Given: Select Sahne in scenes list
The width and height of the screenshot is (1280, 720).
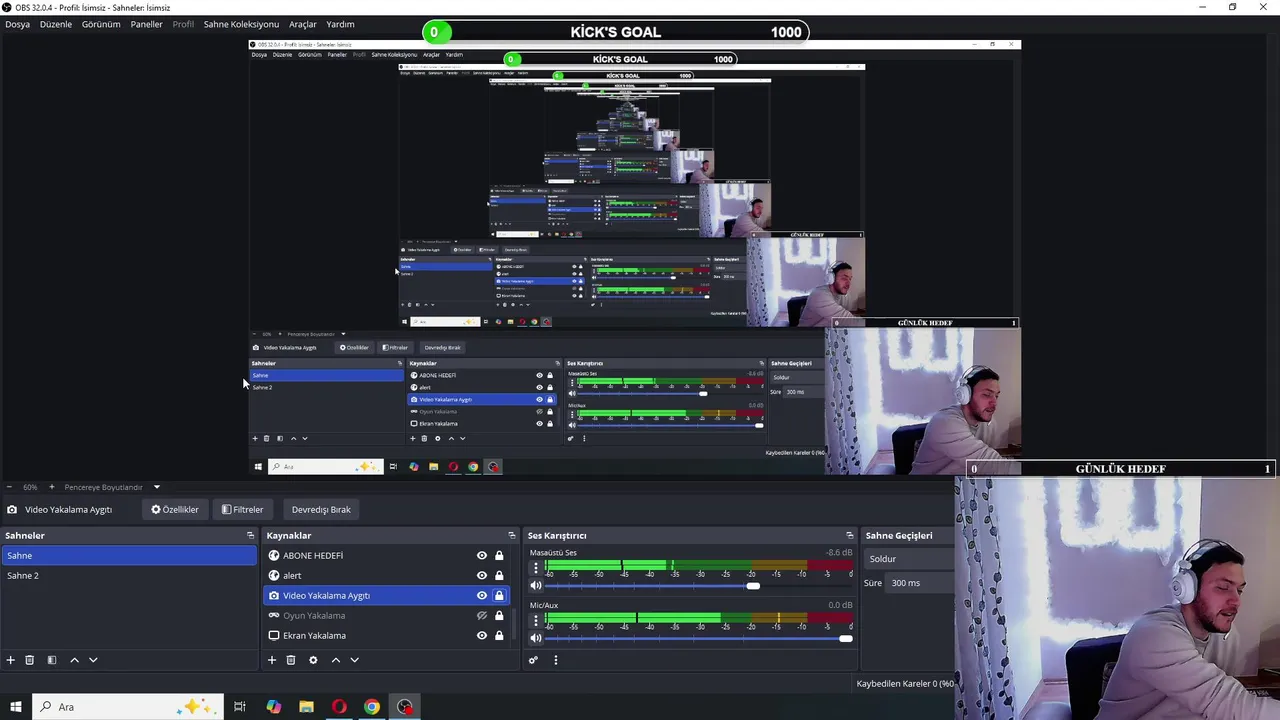Looking at the screenshot, I should tap(129, 556).
